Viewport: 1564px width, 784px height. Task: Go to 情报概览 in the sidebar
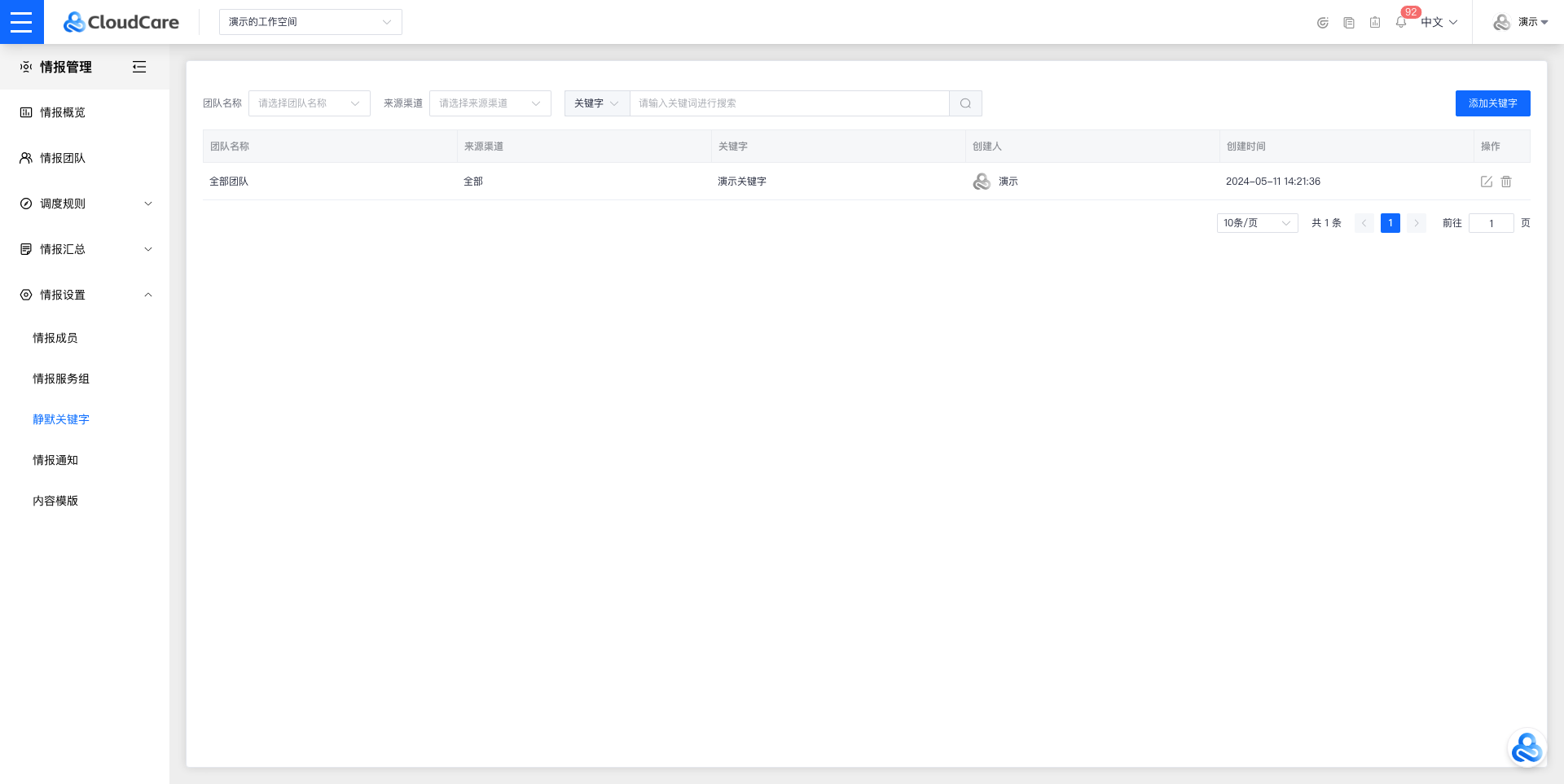coord(63,112)
